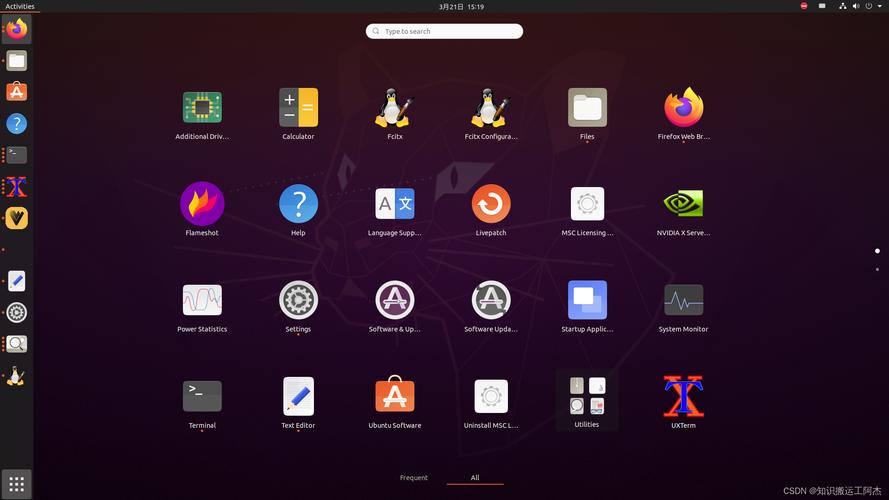Viewport: 889px width, 500px height.
Task: Click Ubuntu Software icon in the dock
Action: point(16,92)
